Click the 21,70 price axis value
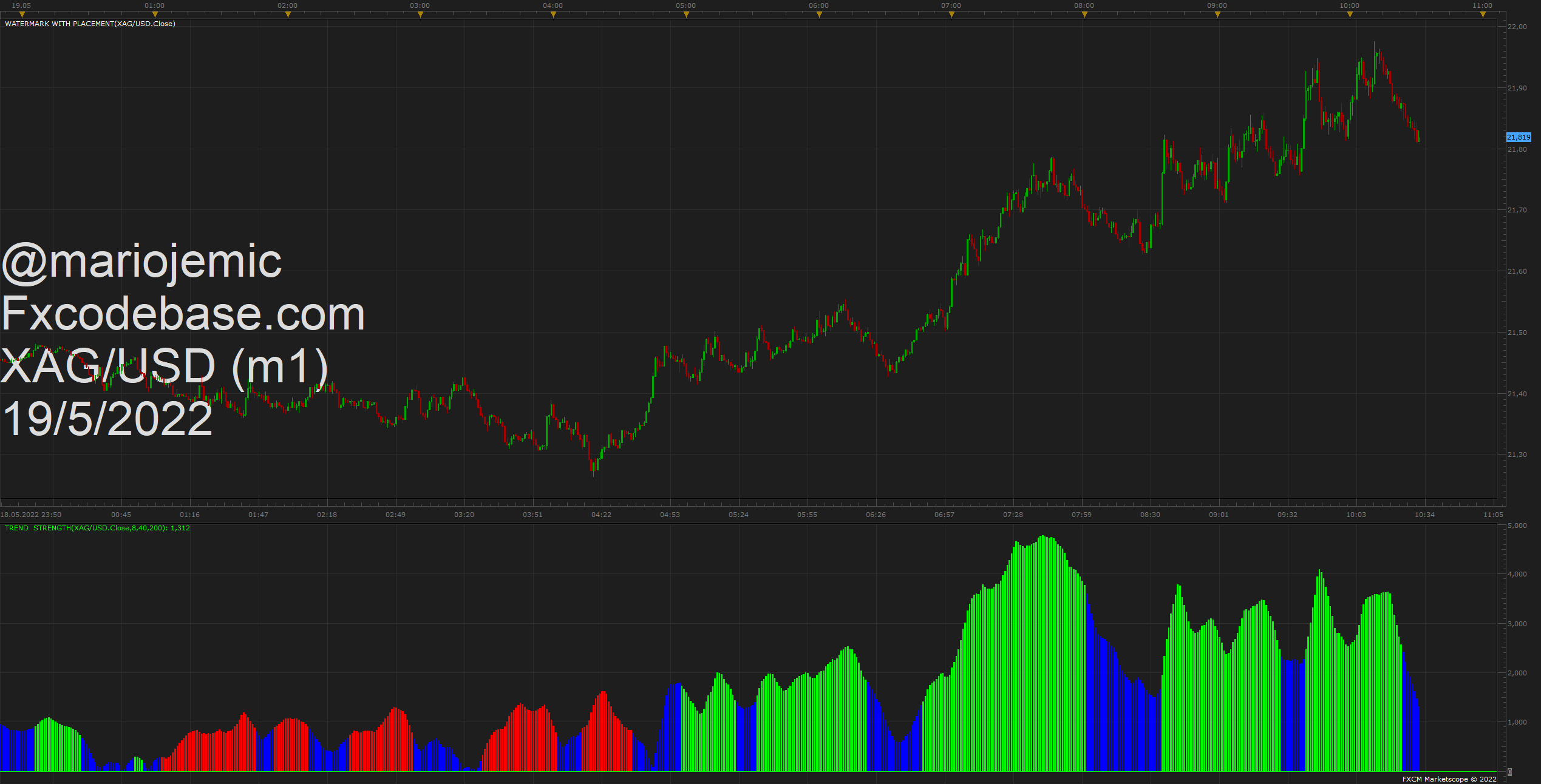Image resolution: width=1541 pixels, height=784 pixels. coord(1517,210)
